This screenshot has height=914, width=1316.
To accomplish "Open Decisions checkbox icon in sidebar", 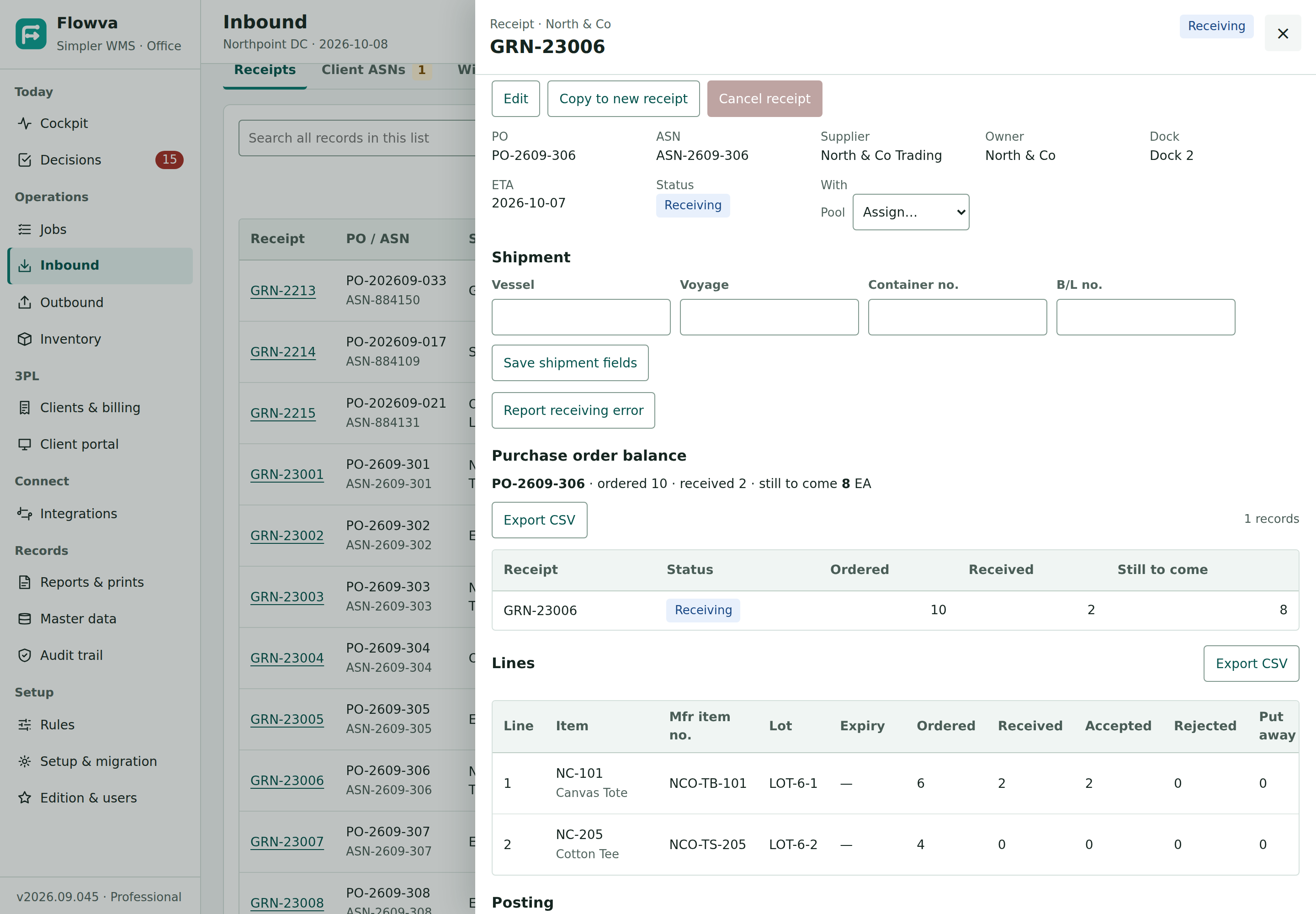I will (25, 160).
